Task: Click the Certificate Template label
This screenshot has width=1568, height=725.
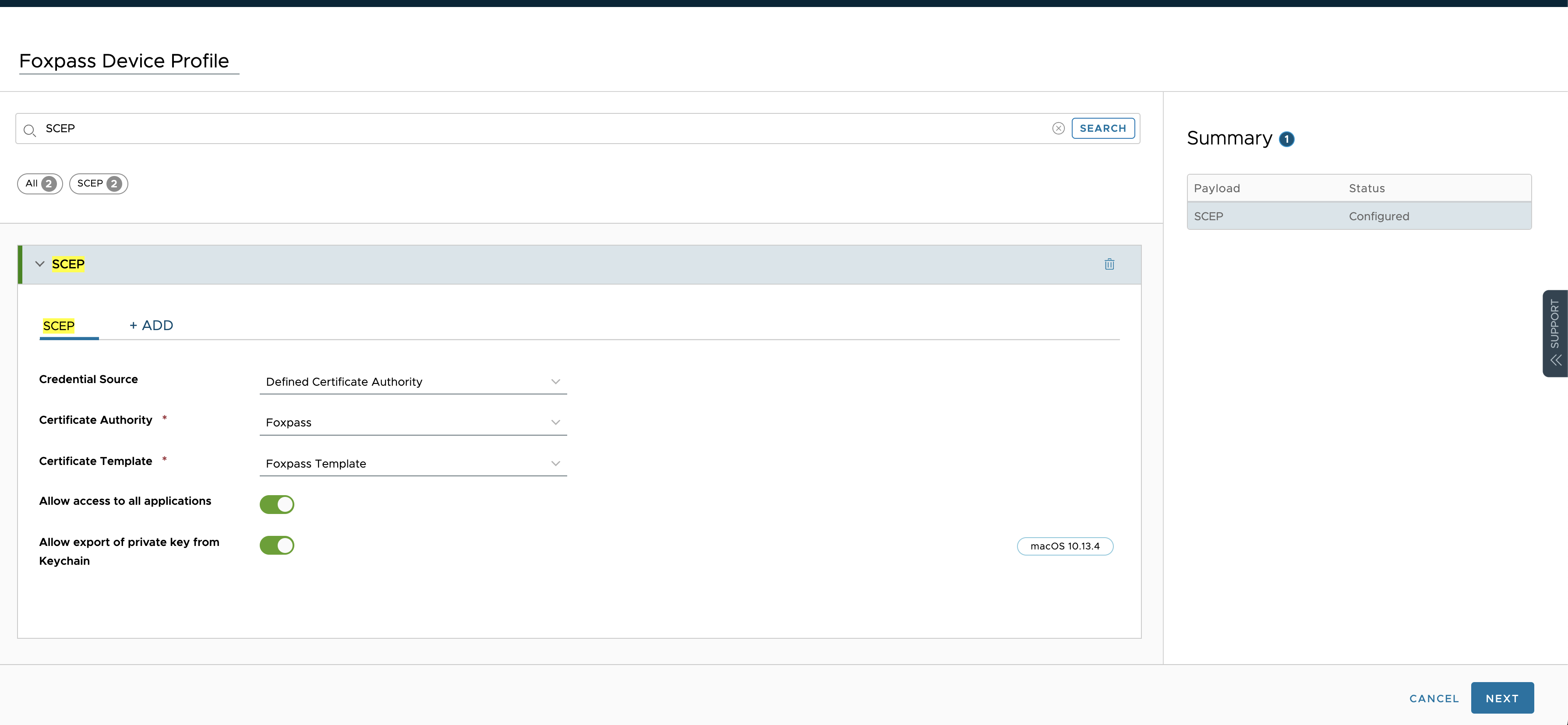Action: (95, 461)
